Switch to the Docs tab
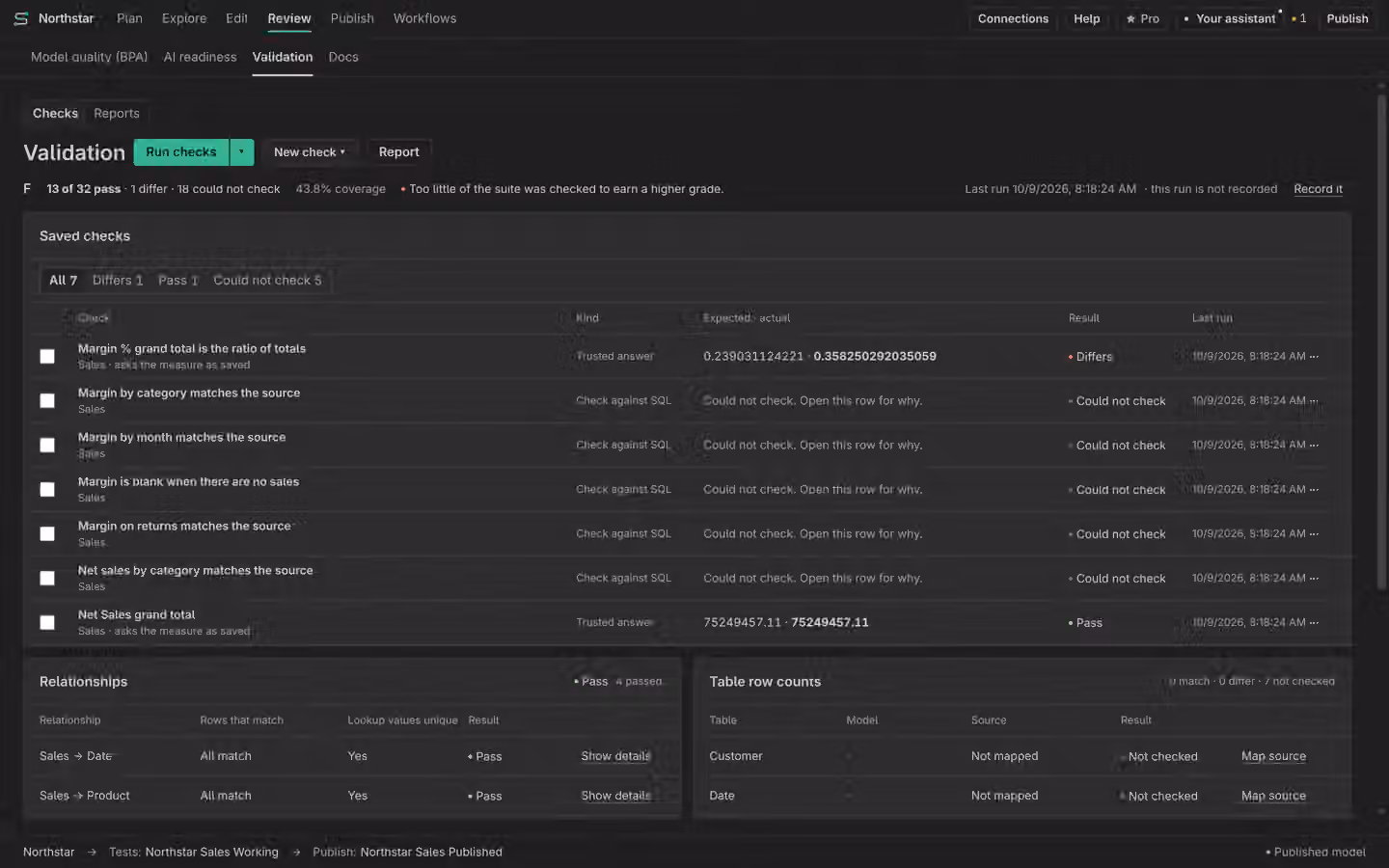The image size is (1389, 868). (343, 57)
